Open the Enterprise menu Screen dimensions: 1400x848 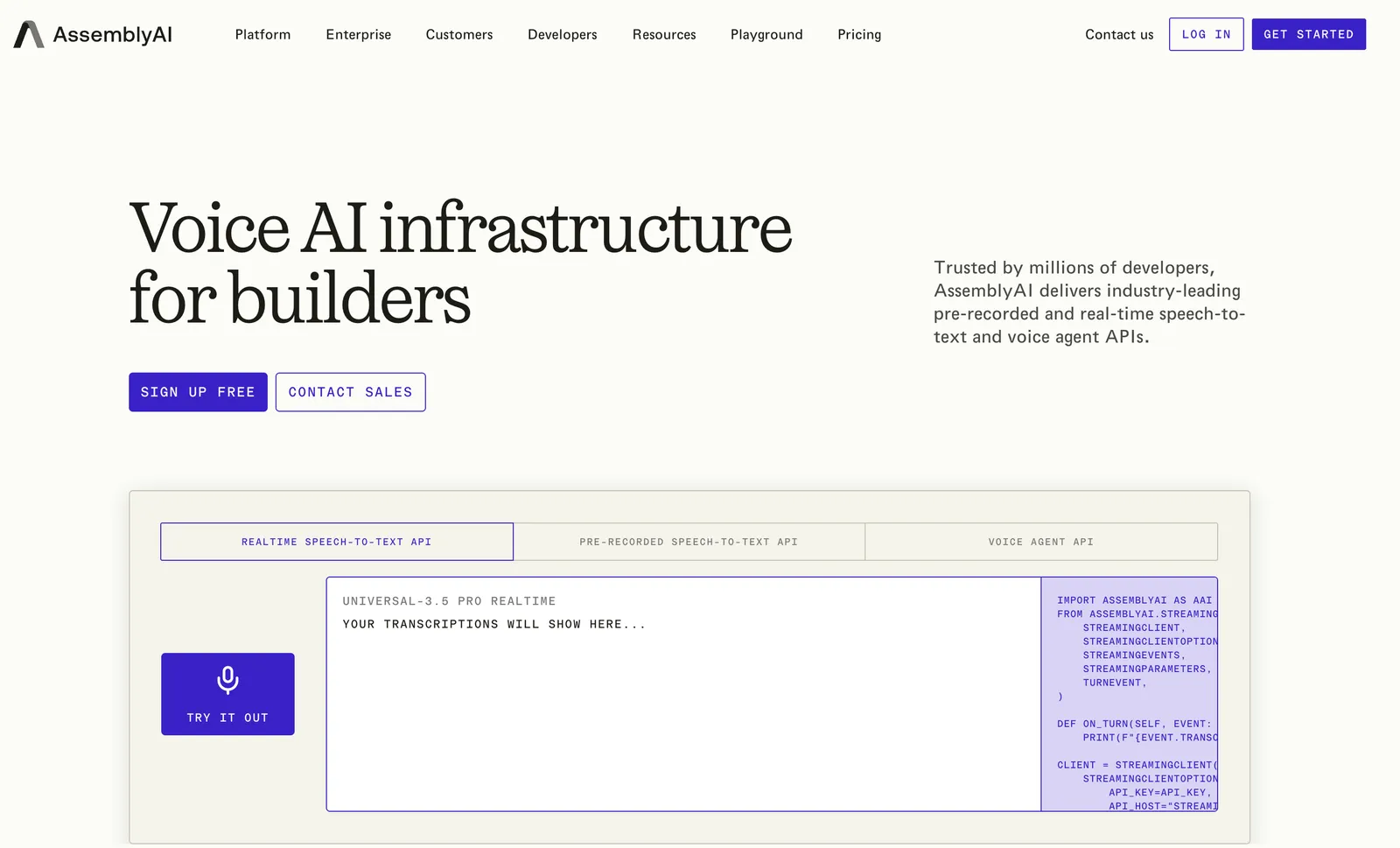pyautogui.click(x=359, y=34)
